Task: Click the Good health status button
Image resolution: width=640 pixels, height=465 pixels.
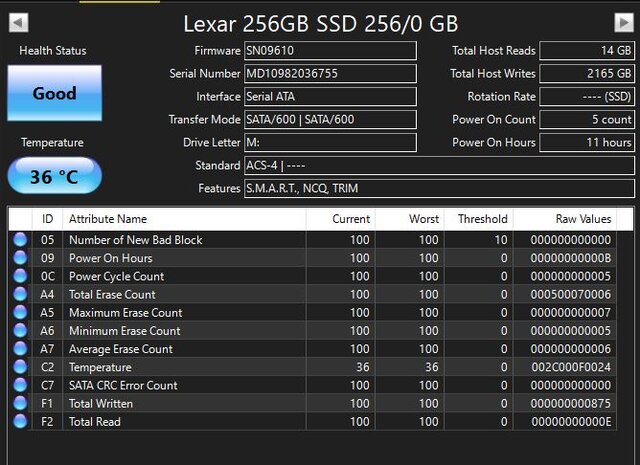Action: tap(54, 93)
